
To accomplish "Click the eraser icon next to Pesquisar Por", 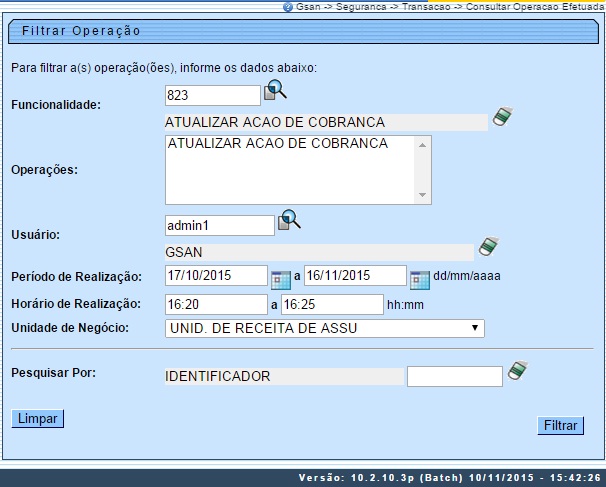I will point(516,372).
